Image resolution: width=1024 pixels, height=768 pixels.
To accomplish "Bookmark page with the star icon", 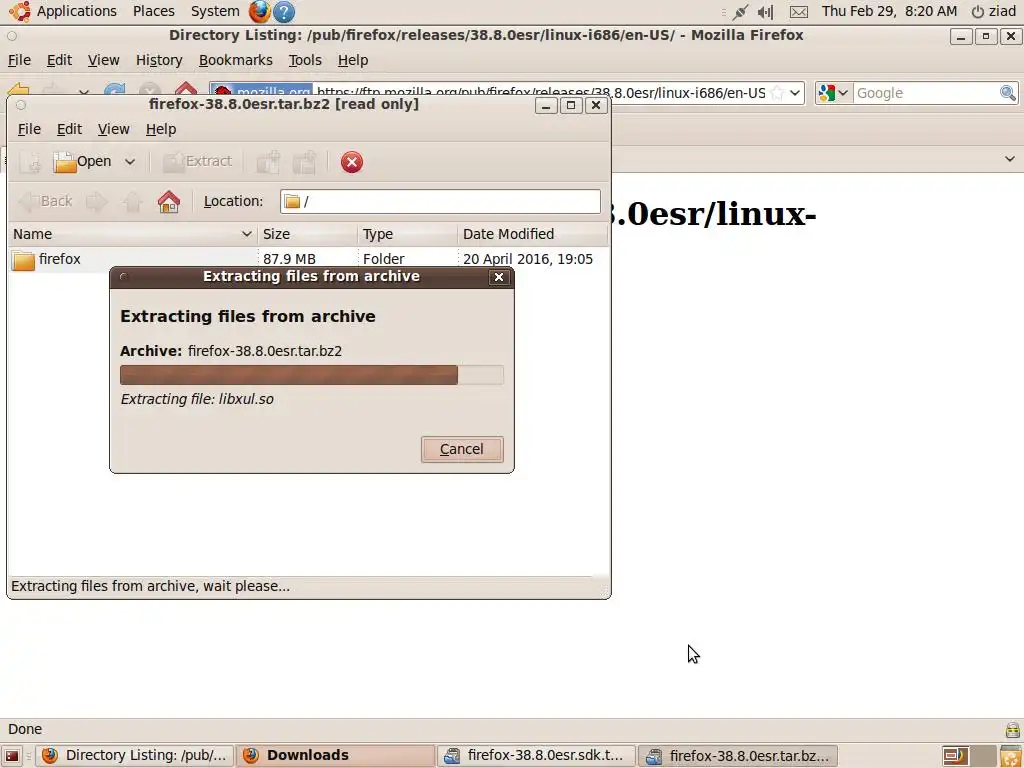I will click(776, 93).
